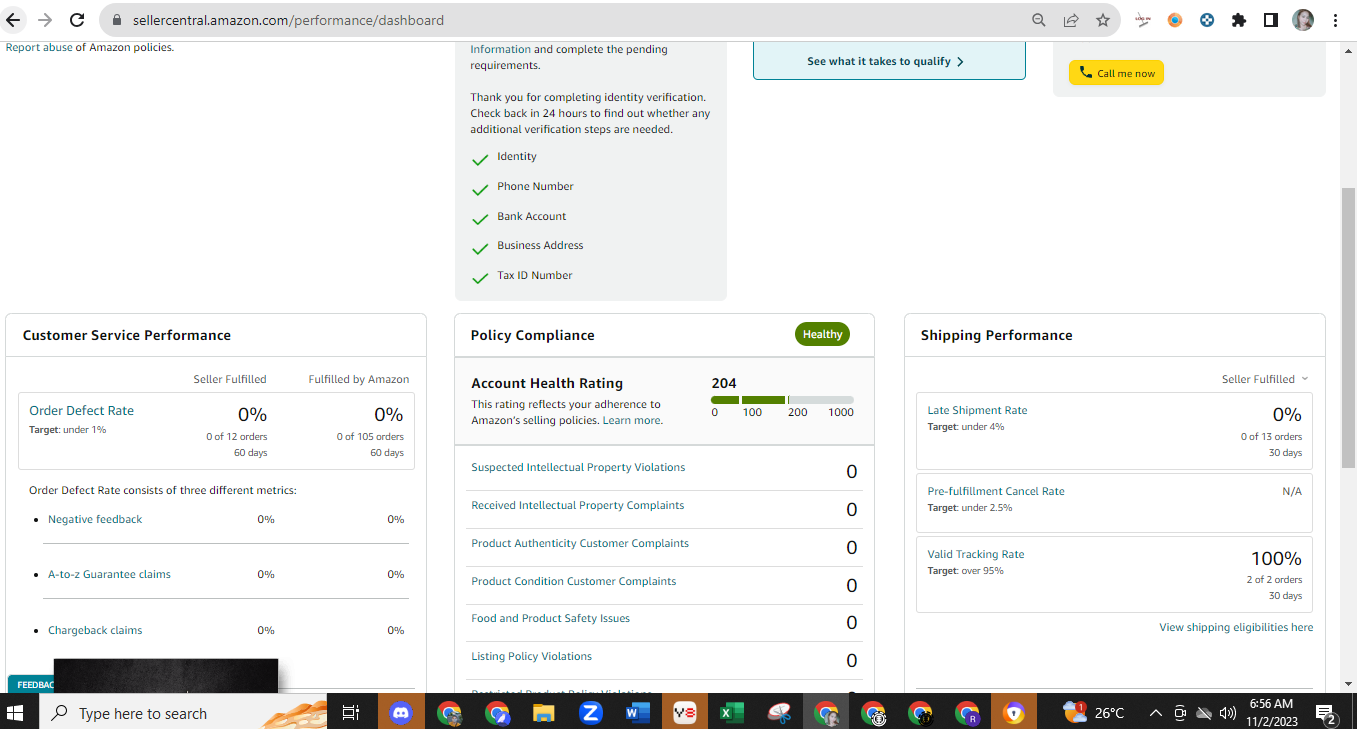Select the Fulfilled by Amazon column header
Image resolution: width=1357 pixels, height=729 pixels.
tap(359, 379)
